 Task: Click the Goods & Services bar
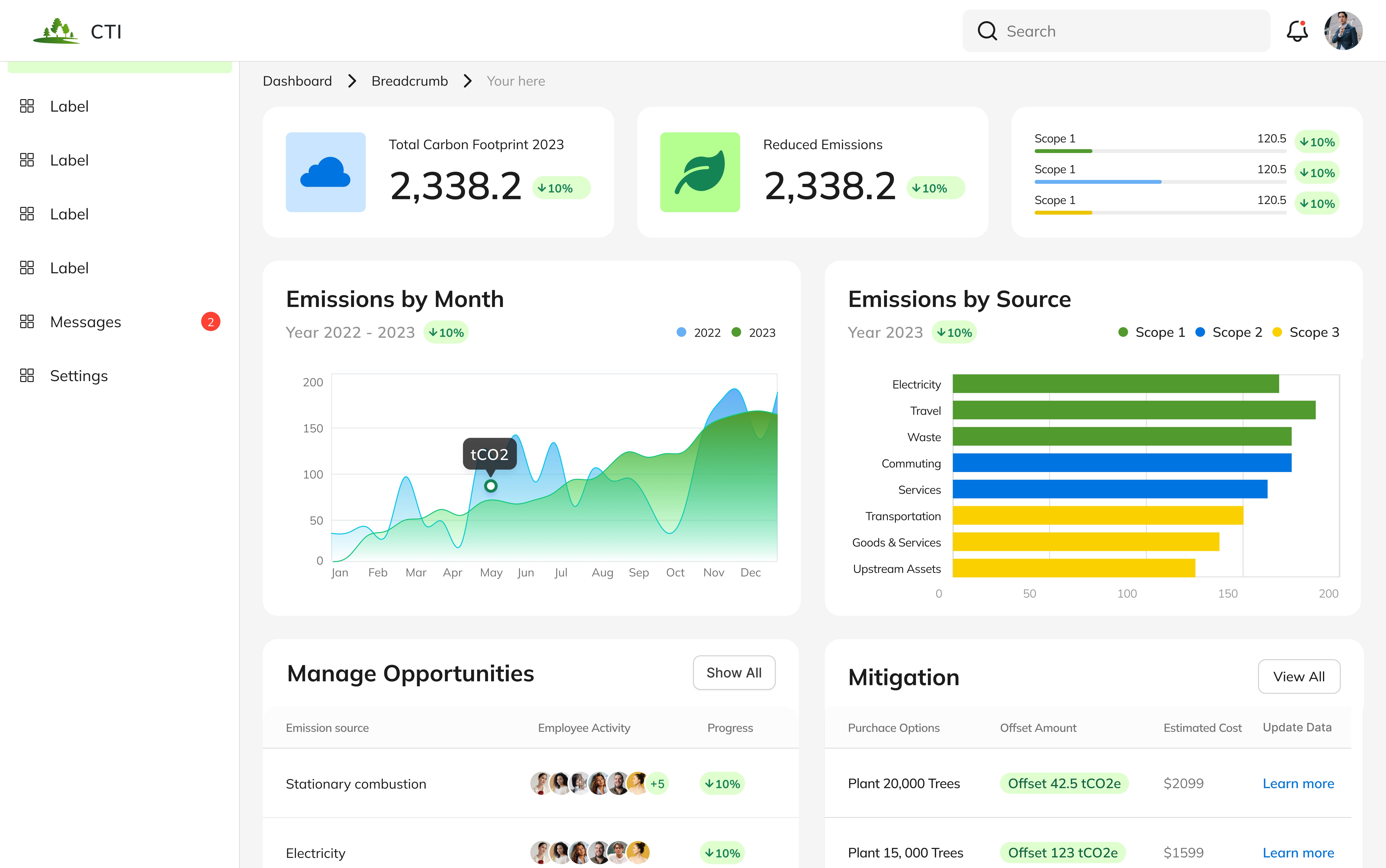click(x=1086, y=542)
